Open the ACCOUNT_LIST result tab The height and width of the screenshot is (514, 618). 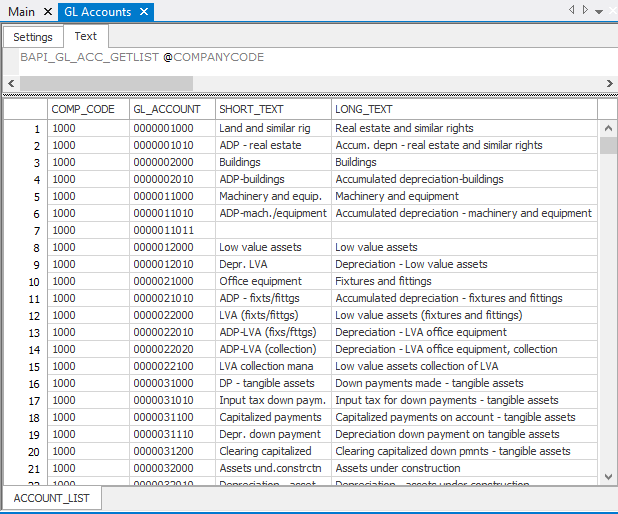pos(52,498)
